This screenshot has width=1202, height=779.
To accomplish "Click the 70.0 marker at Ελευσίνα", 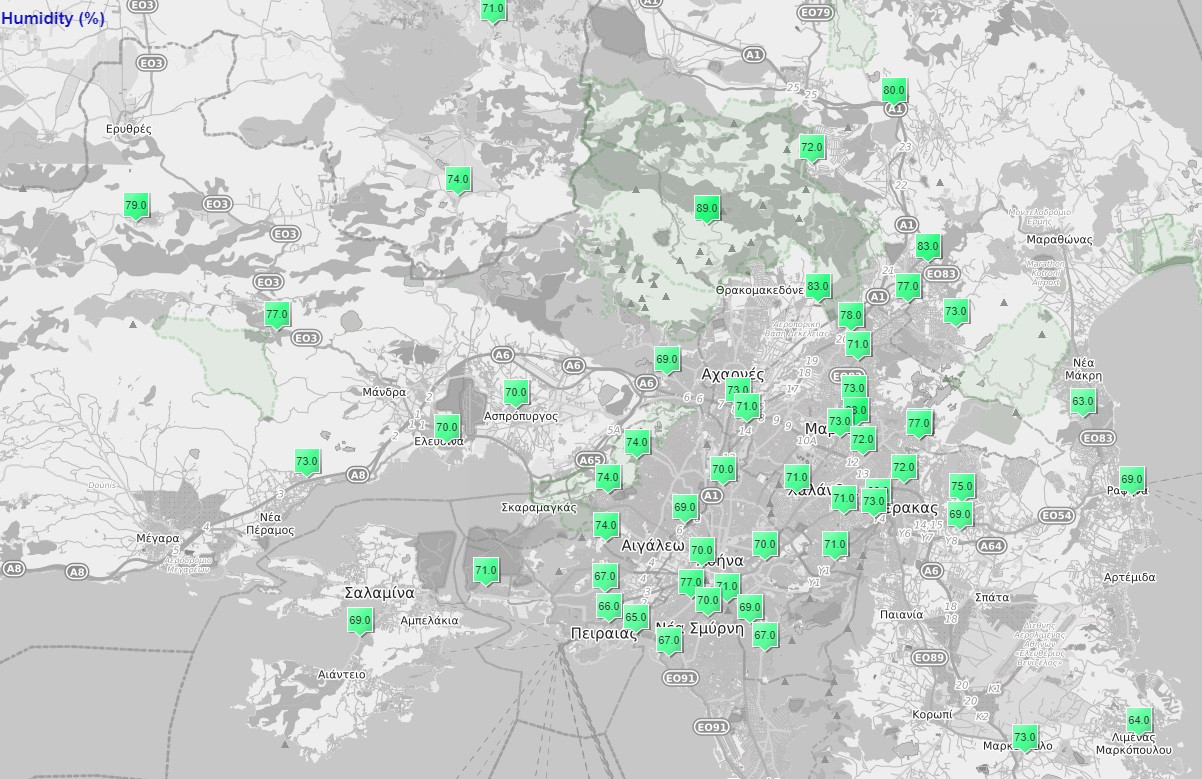I will (x=447, y=427).
